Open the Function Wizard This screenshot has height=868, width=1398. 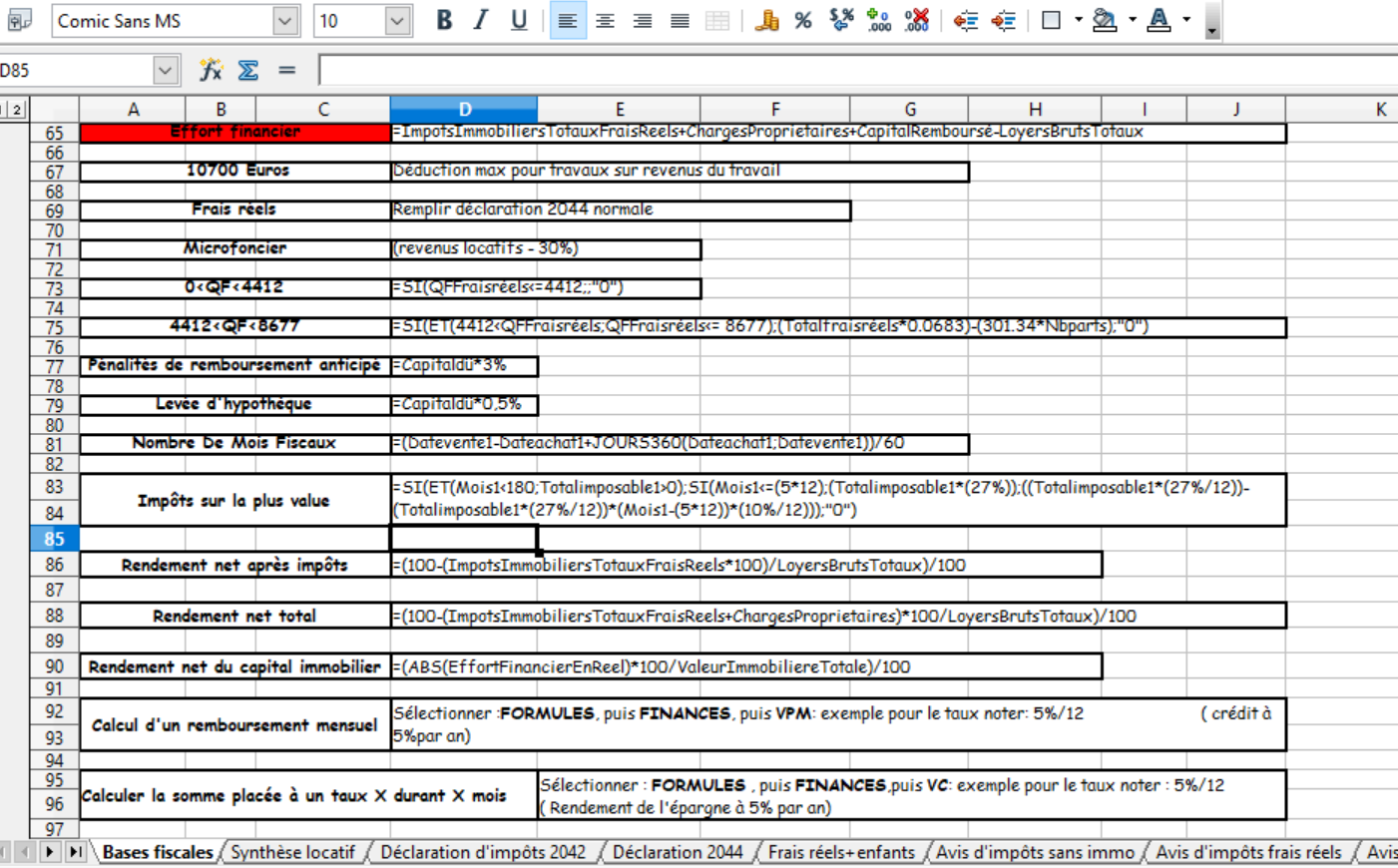click(x=211, y=70)
